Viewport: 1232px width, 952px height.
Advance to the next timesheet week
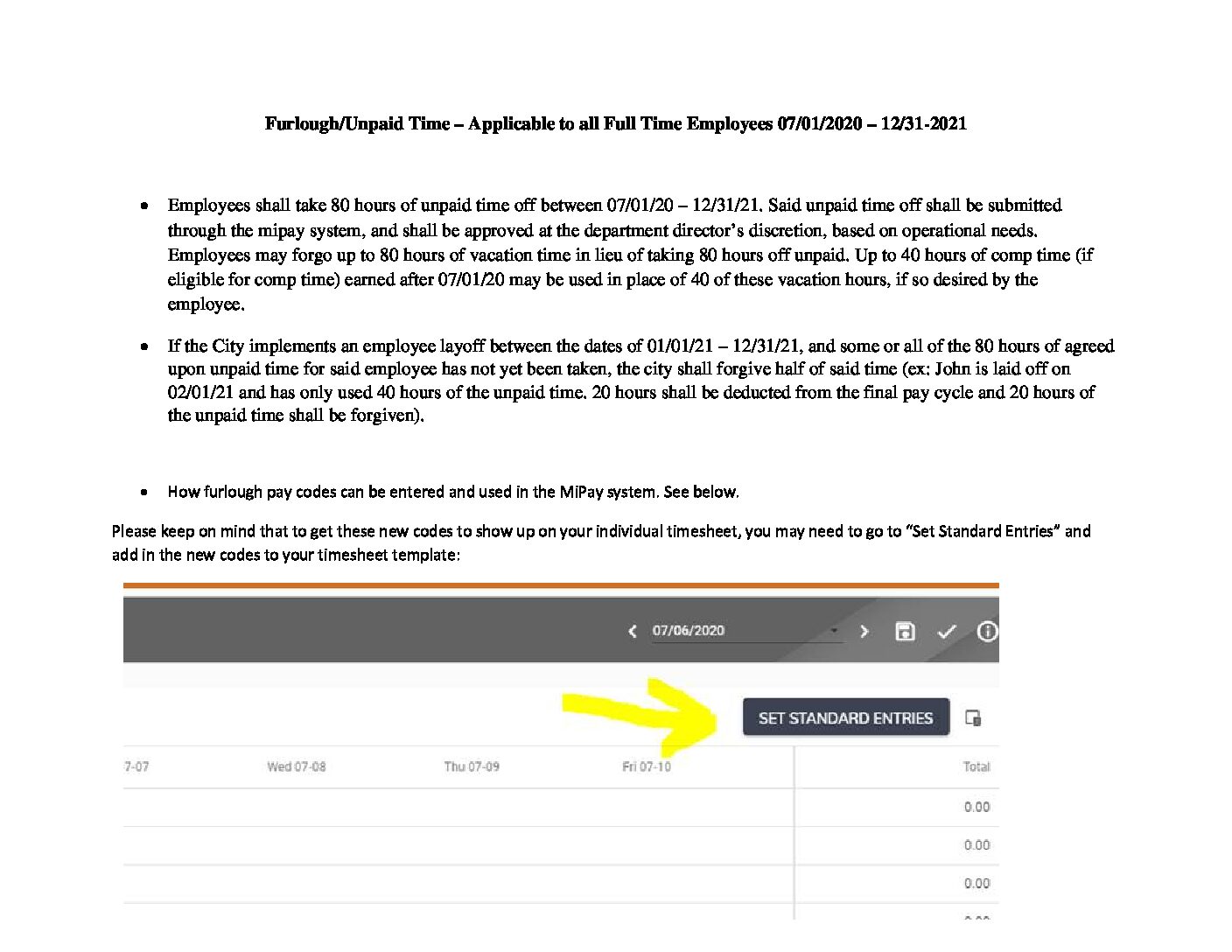[864, 631]
